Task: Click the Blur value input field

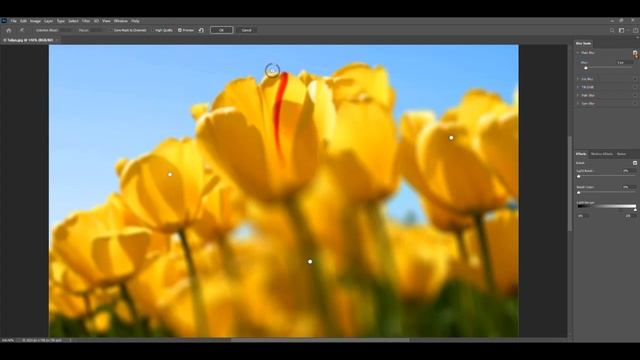Action: click(x=623, y=62)
